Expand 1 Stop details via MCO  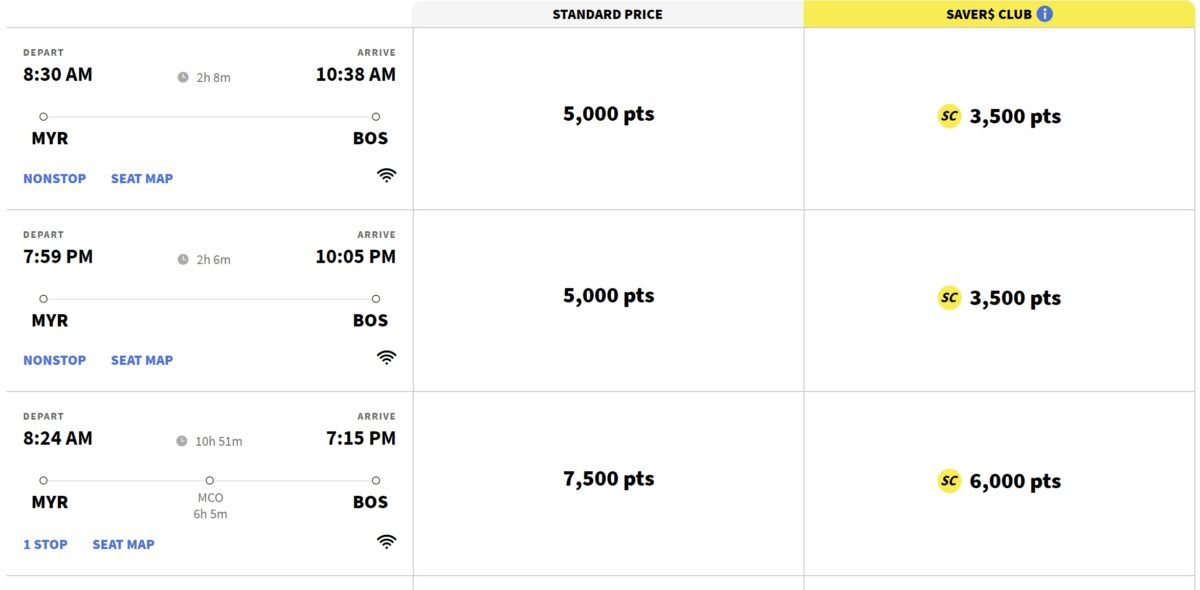pos(46,544)
